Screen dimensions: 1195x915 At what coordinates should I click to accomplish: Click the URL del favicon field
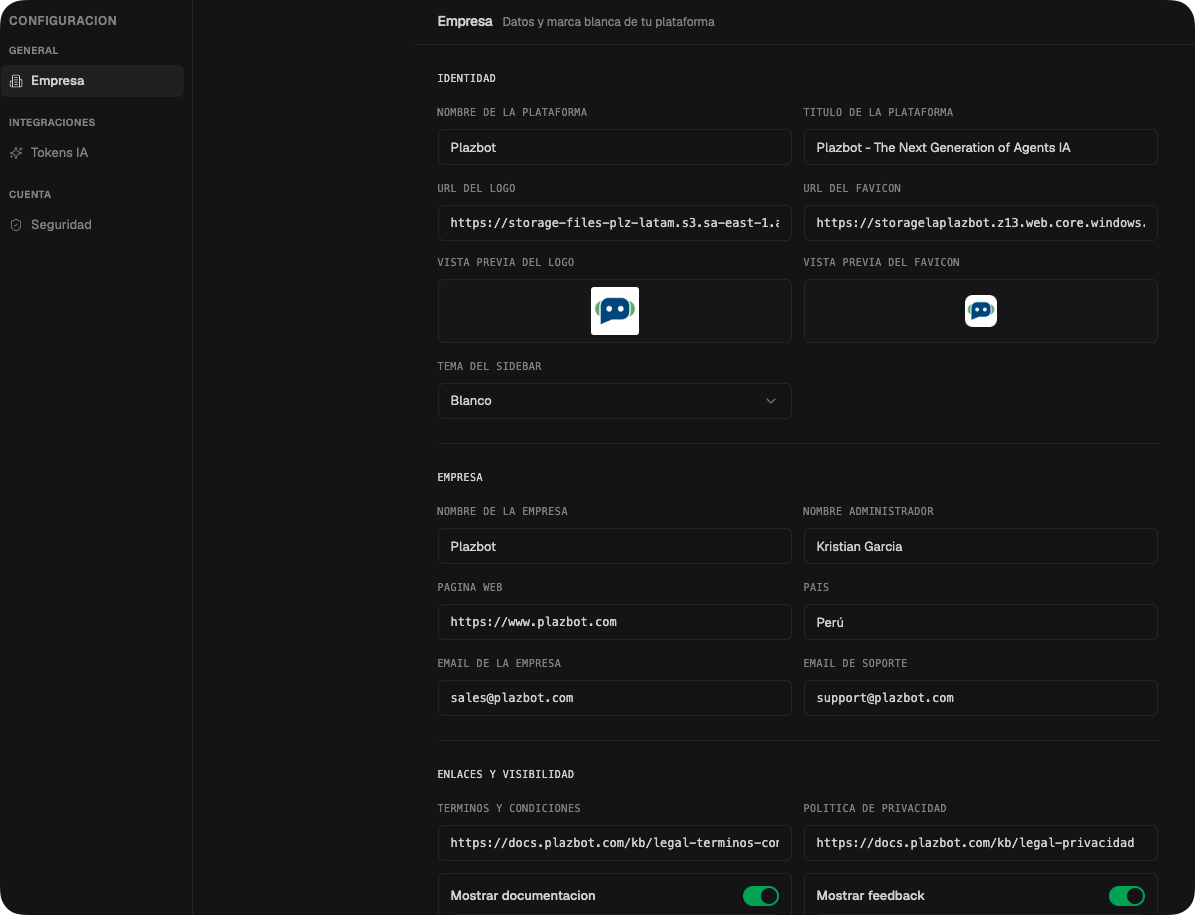point(981,223)
